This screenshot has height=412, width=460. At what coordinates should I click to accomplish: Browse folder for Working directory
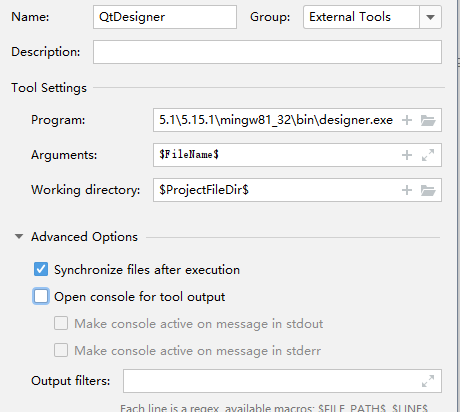(428, 190)
